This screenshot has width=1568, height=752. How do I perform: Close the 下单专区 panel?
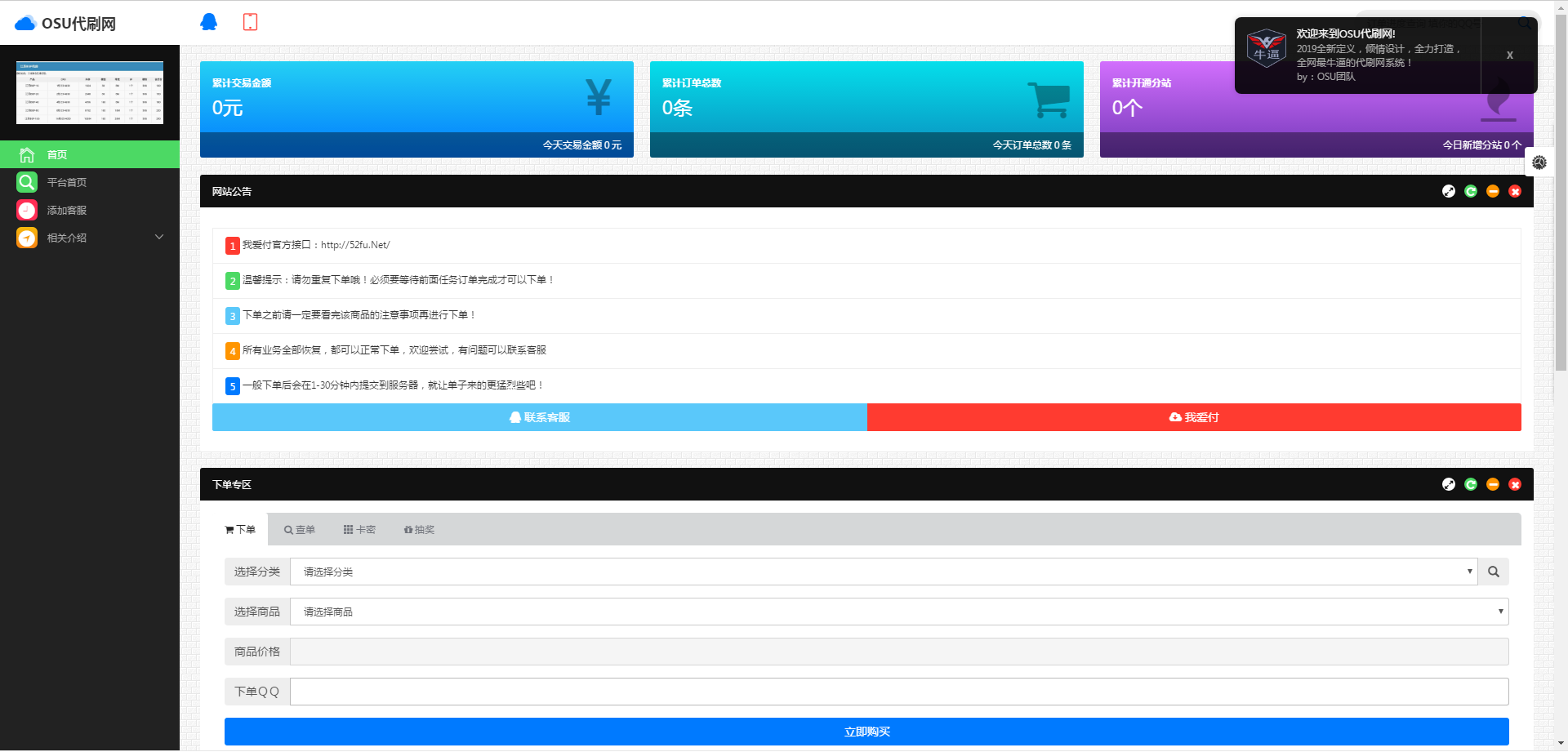(x=1515, y=484)
